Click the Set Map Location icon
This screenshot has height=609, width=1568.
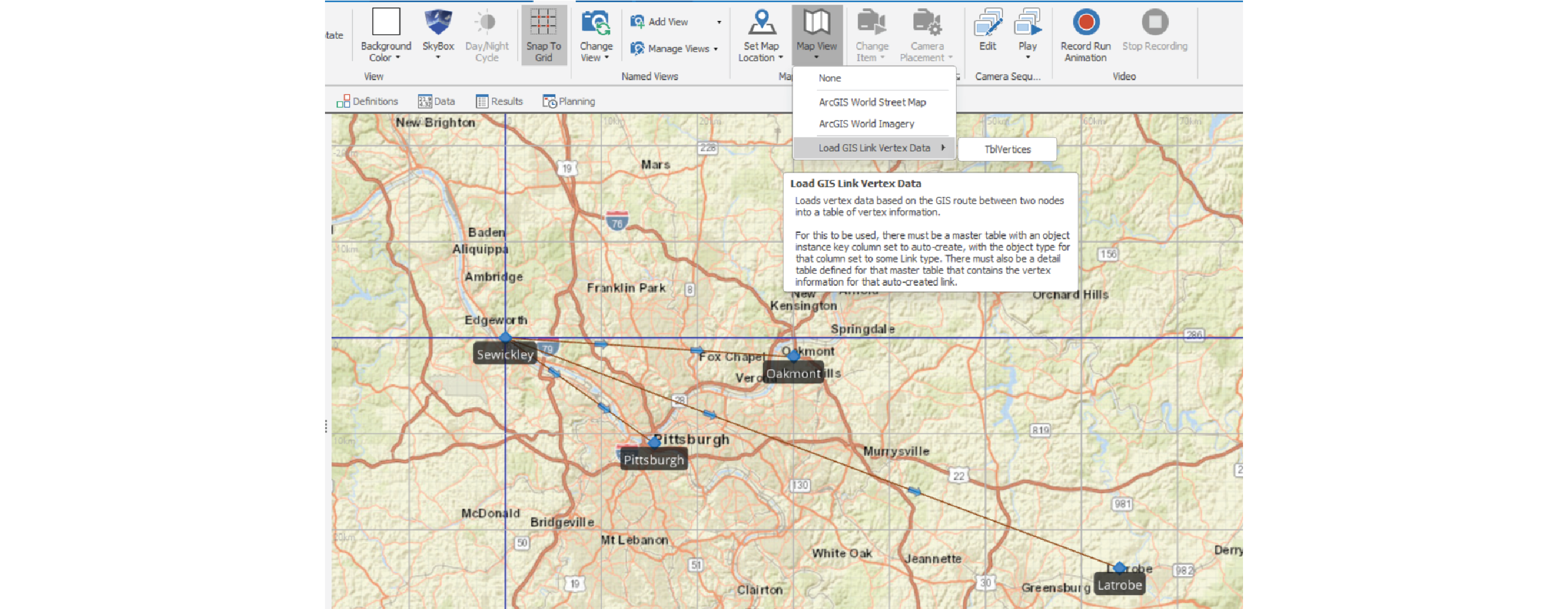tap(760, 23)
